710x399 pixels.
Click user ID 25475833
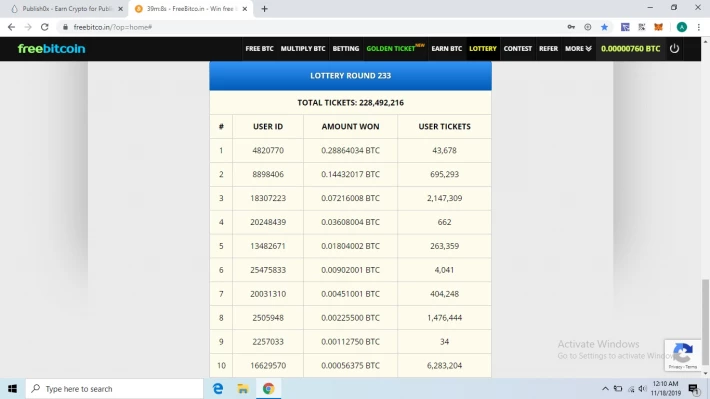coord(268,270)
